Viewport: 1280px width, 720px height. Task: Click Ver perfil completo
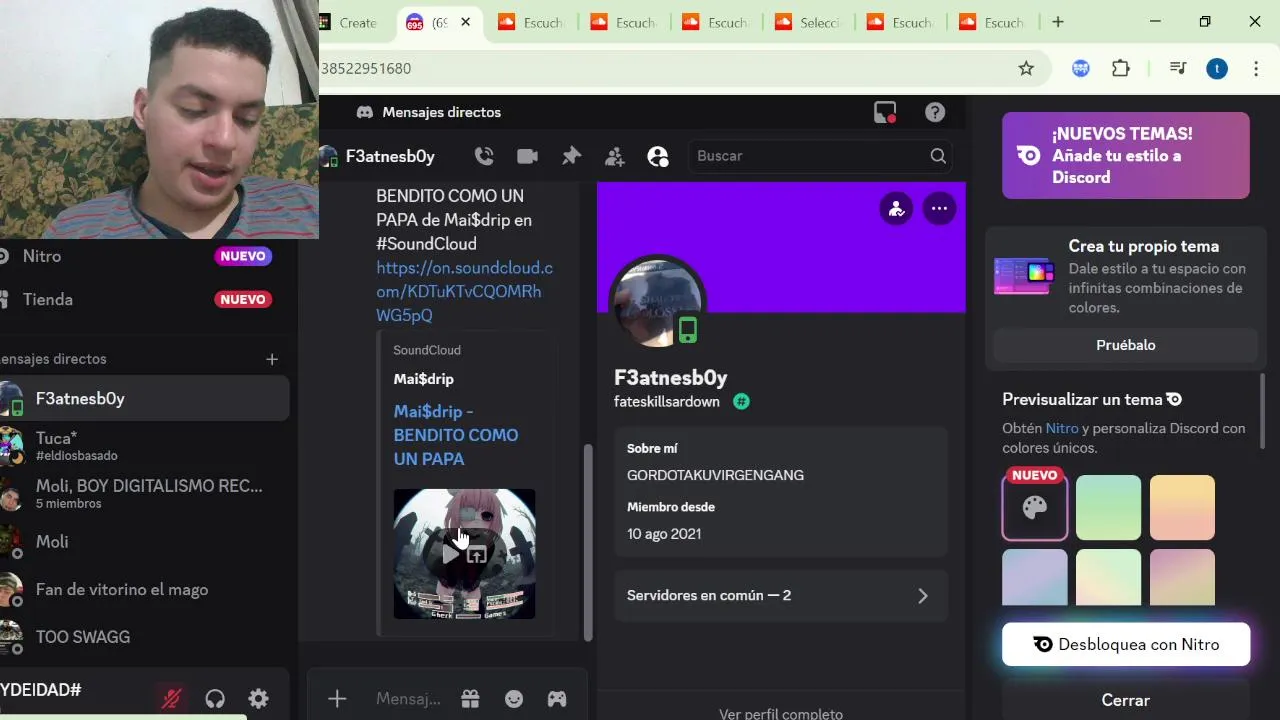tap(781, 714)
